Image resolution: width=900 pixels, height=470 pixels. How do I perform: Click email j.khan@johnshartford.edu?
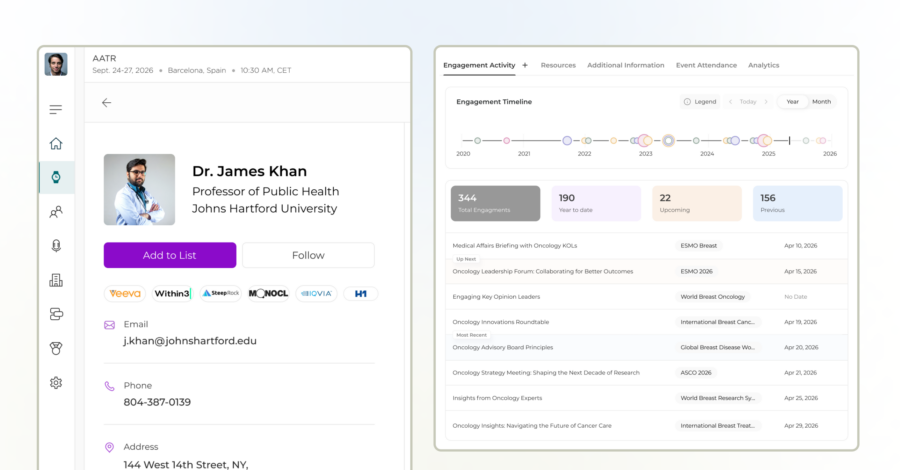point(190,341)
